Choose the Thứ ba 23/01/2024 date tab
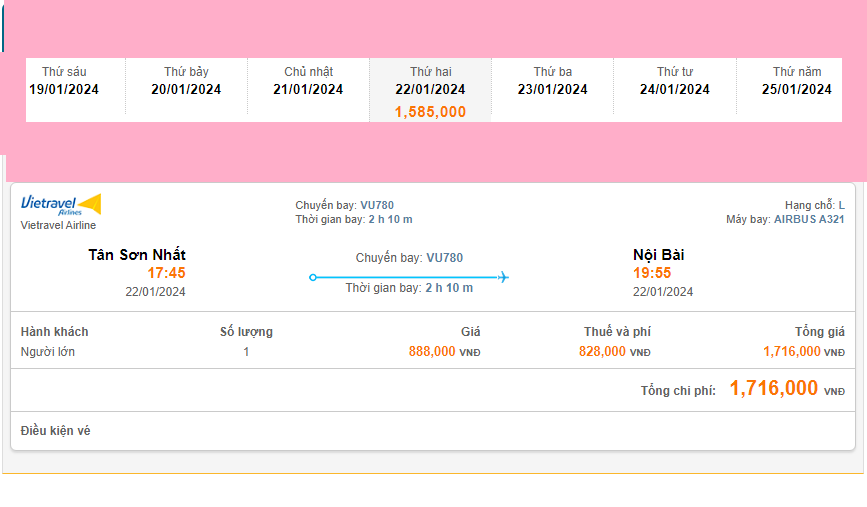The width and height of the screenshot is (867, 507). [x=552, y=81]
